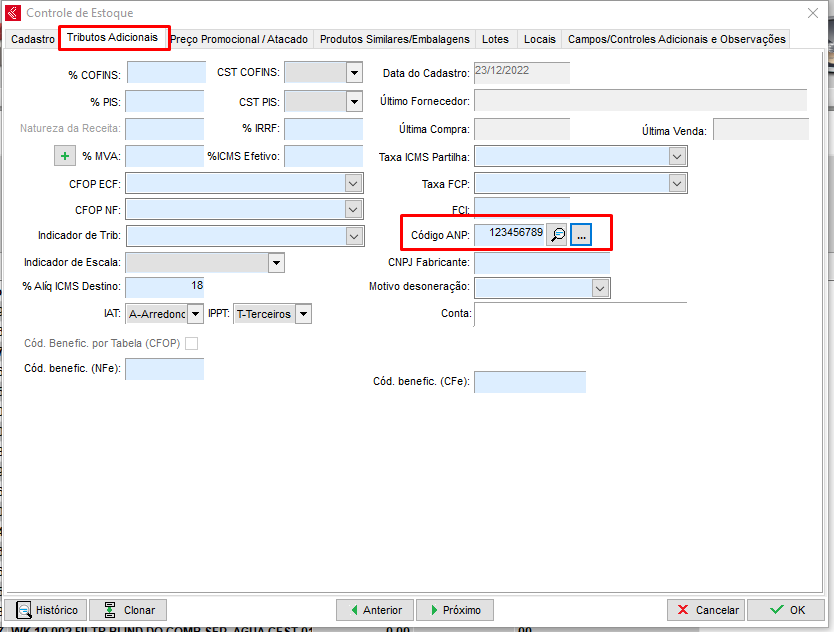This screenshot has height=632, width=834.
Task: Go to the next record with Próximo
Action: point(453,610)
